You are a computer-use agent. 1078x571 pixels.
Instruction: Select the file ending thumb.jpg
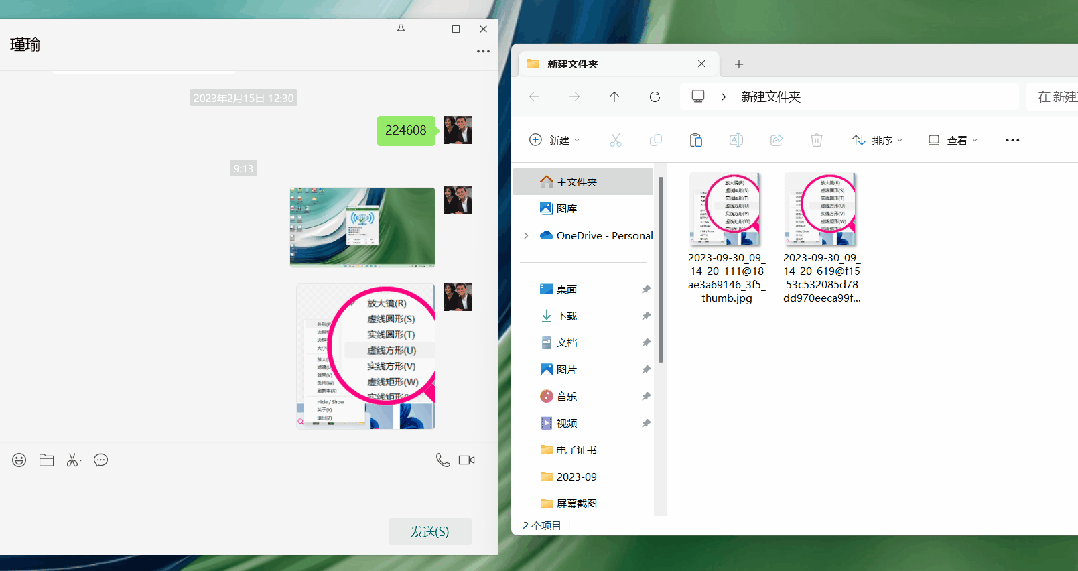726,238
